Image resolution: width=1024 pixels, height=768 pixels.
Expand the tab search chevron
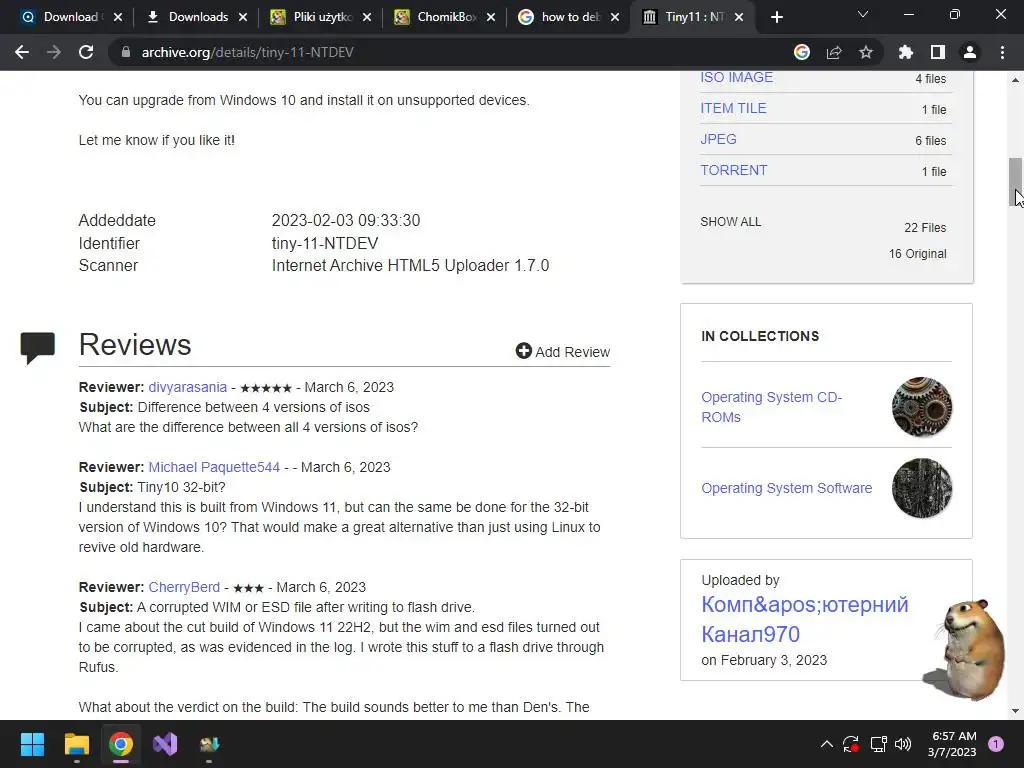coord(863,14)
